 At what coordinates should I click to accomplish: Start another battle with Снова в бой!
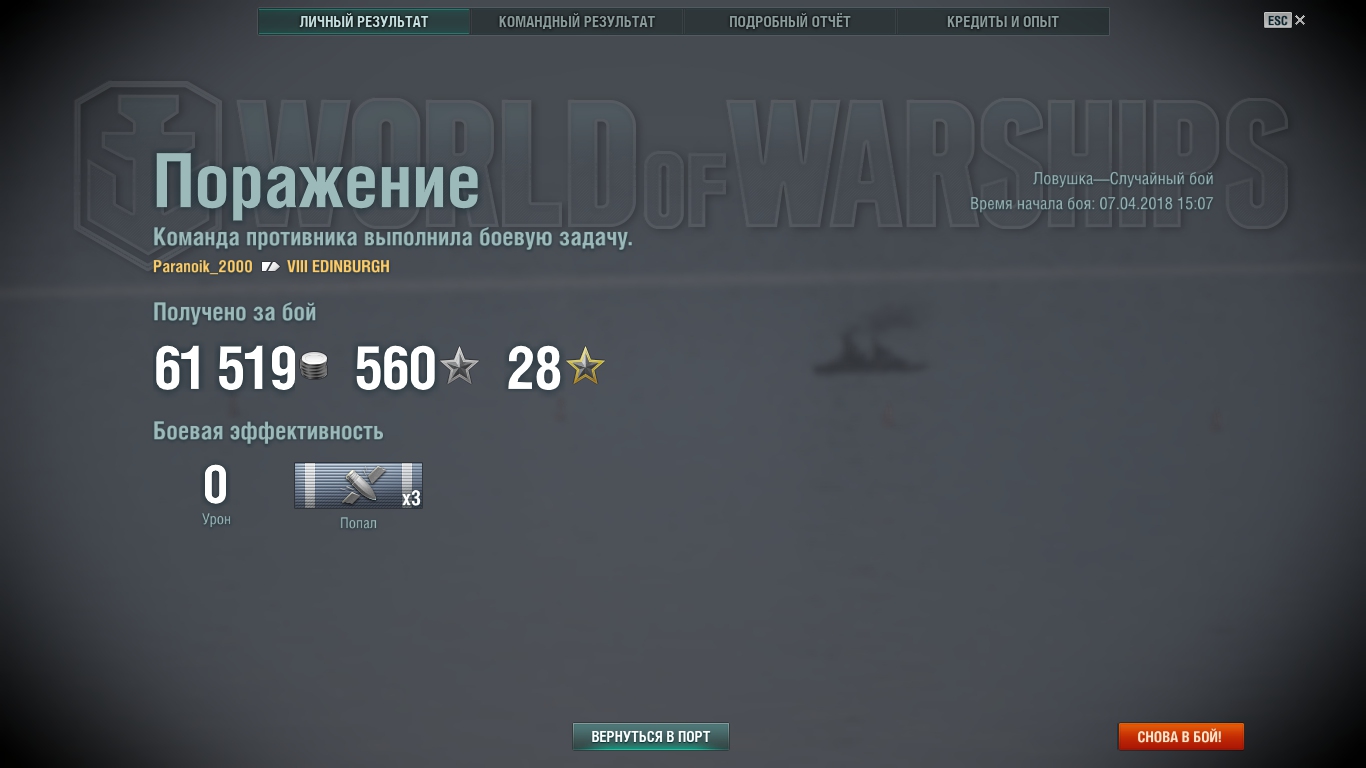pyautogui.click(x=1180, y=737)
